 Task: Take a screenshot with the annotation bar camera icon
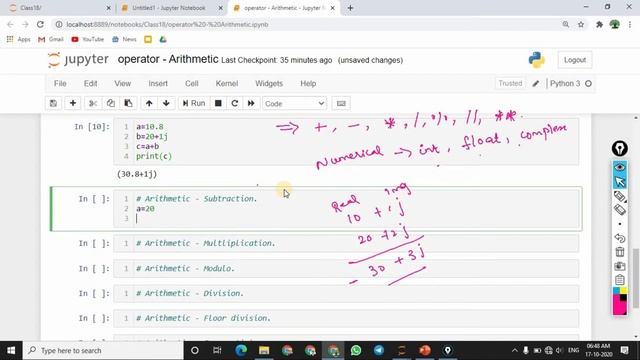coord(620,266)
